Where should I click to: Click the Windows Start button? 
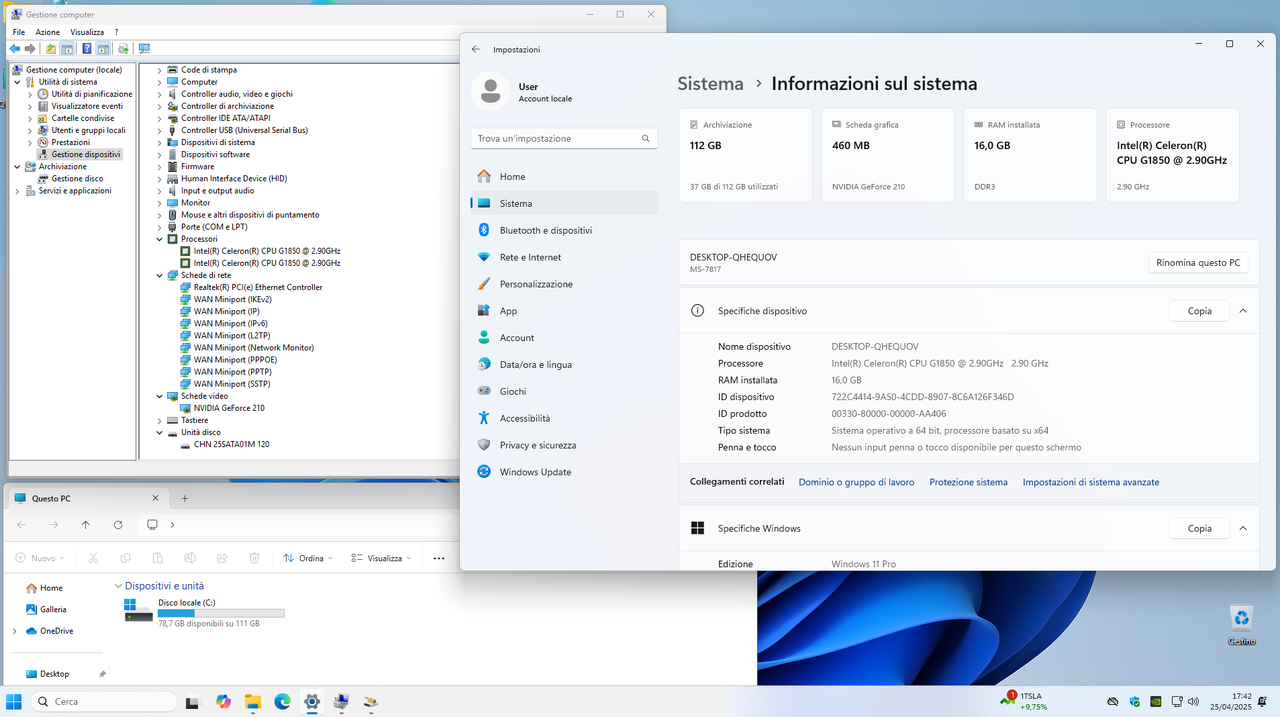point(14,702)
